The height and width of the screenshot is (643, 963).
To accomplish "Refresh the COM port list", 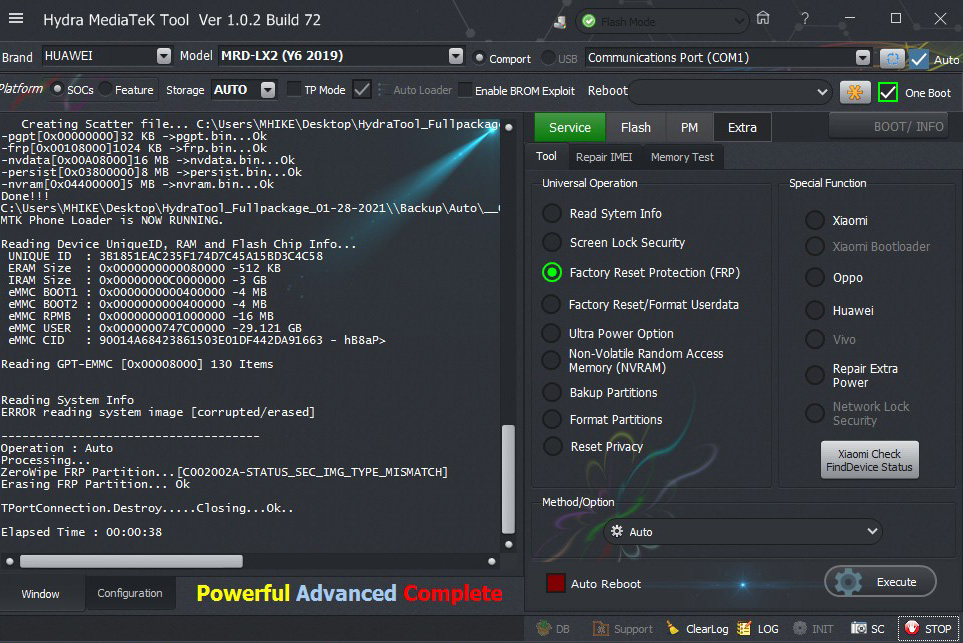I will (892, 58).
